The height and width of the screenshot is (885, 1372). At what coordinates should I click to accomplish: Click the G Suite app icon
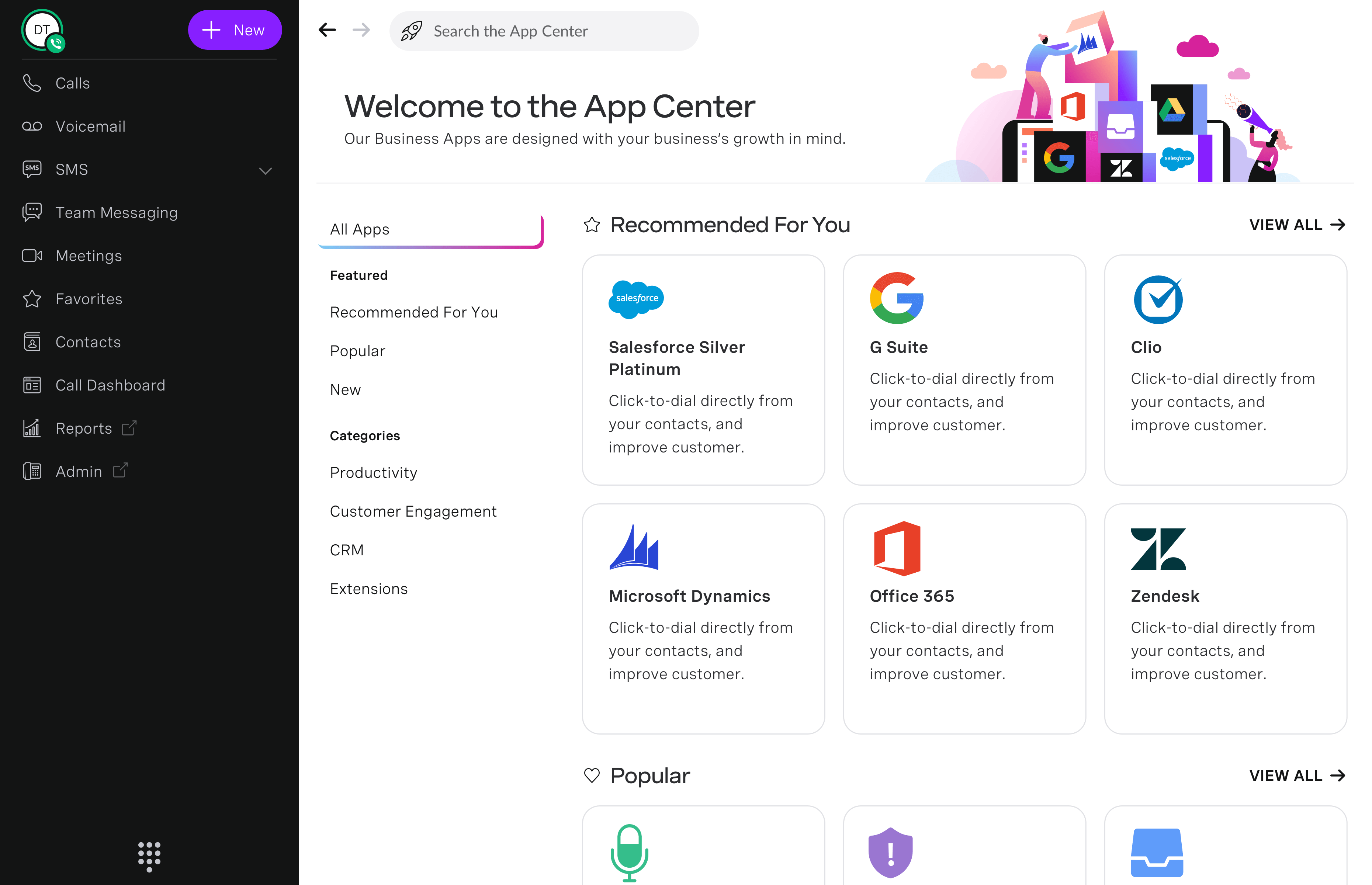(x=896, y=298)
